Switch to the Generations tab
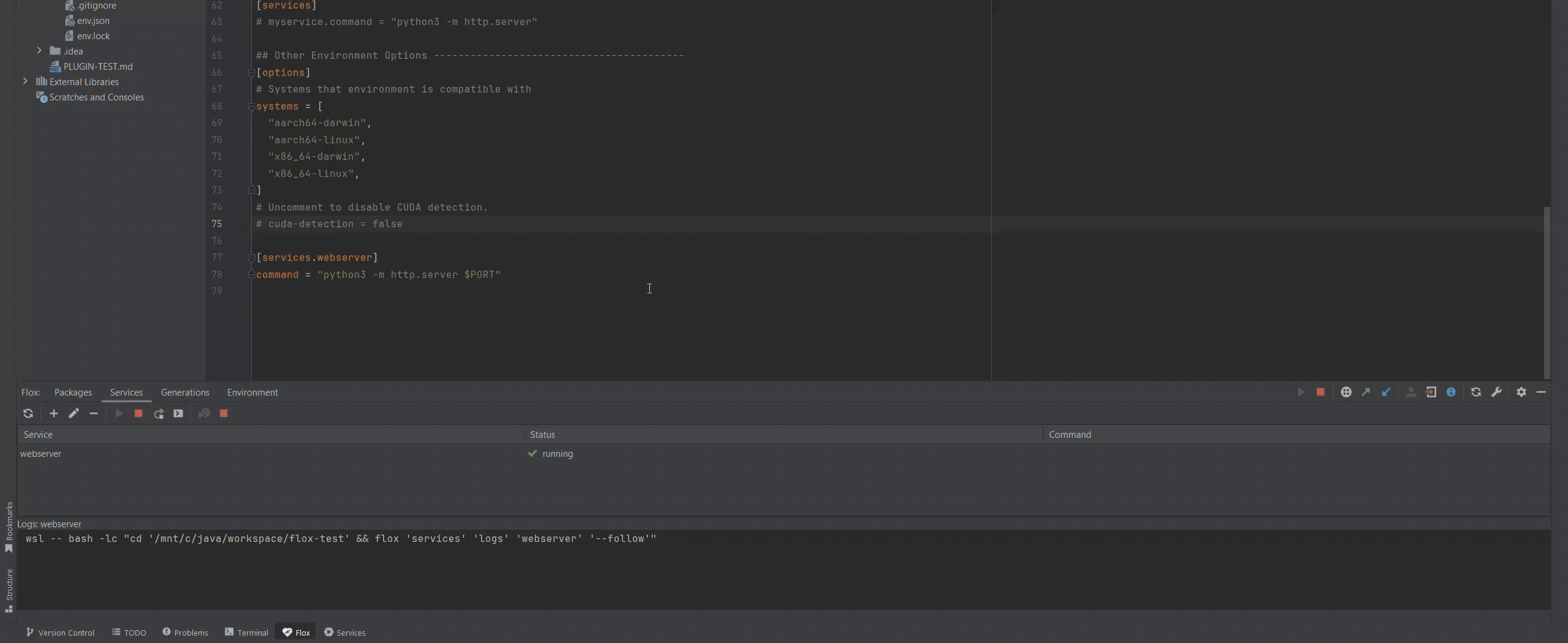 click(185, 393)
